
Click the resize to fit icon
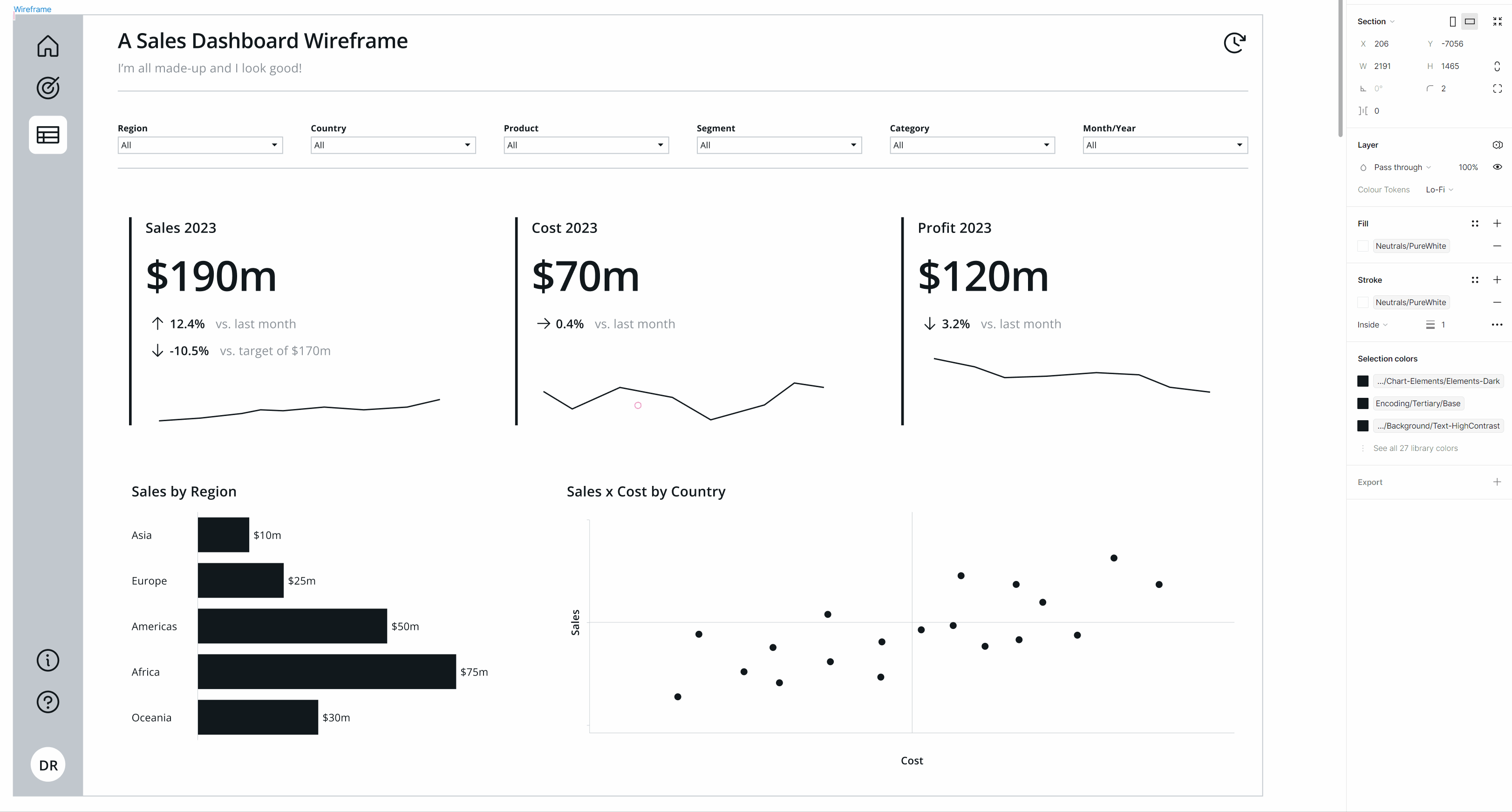pos(1497,21)
